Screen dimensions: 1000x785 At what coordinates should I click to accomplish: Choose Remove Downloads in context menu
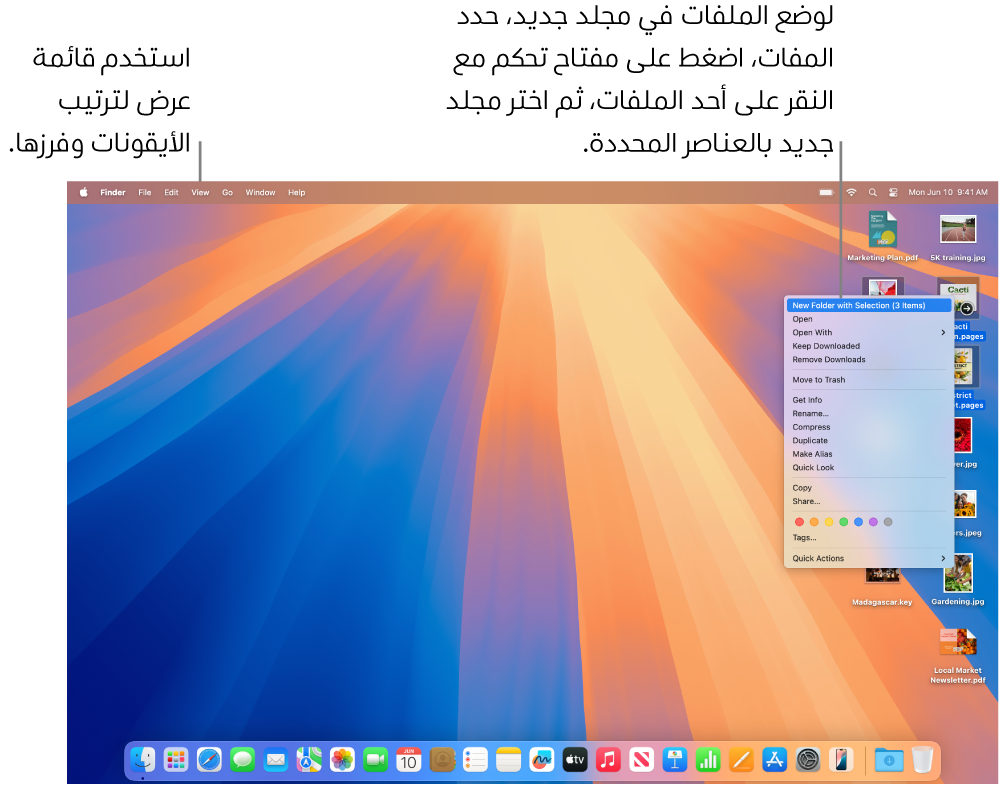click(x=869, y=360)
